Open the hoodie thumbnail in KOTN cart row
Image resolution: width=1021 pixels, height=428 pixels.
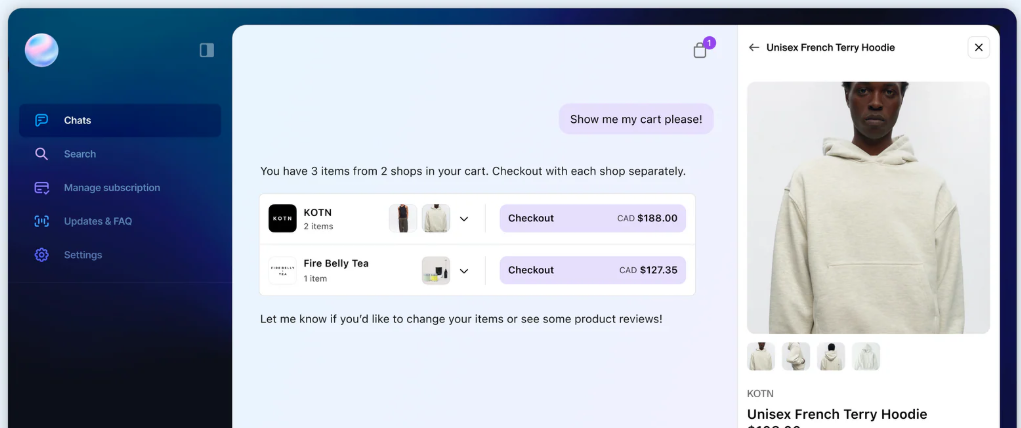point(436,218)
